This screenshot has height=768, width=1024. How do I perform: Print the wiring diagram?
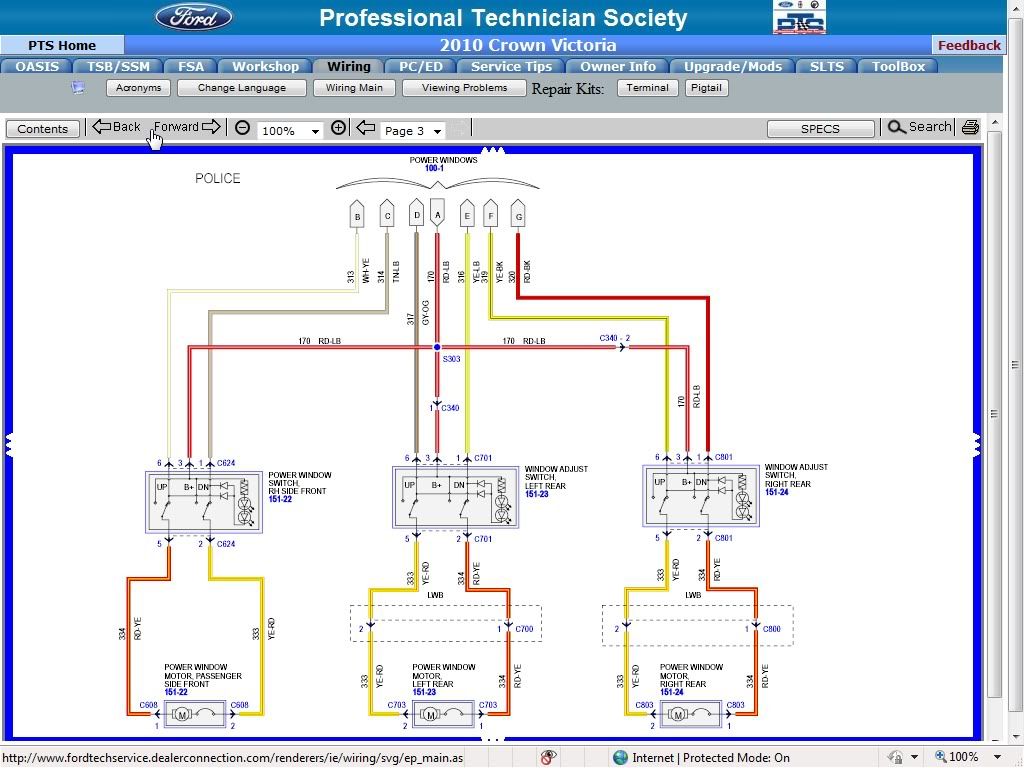pos(970,127)
